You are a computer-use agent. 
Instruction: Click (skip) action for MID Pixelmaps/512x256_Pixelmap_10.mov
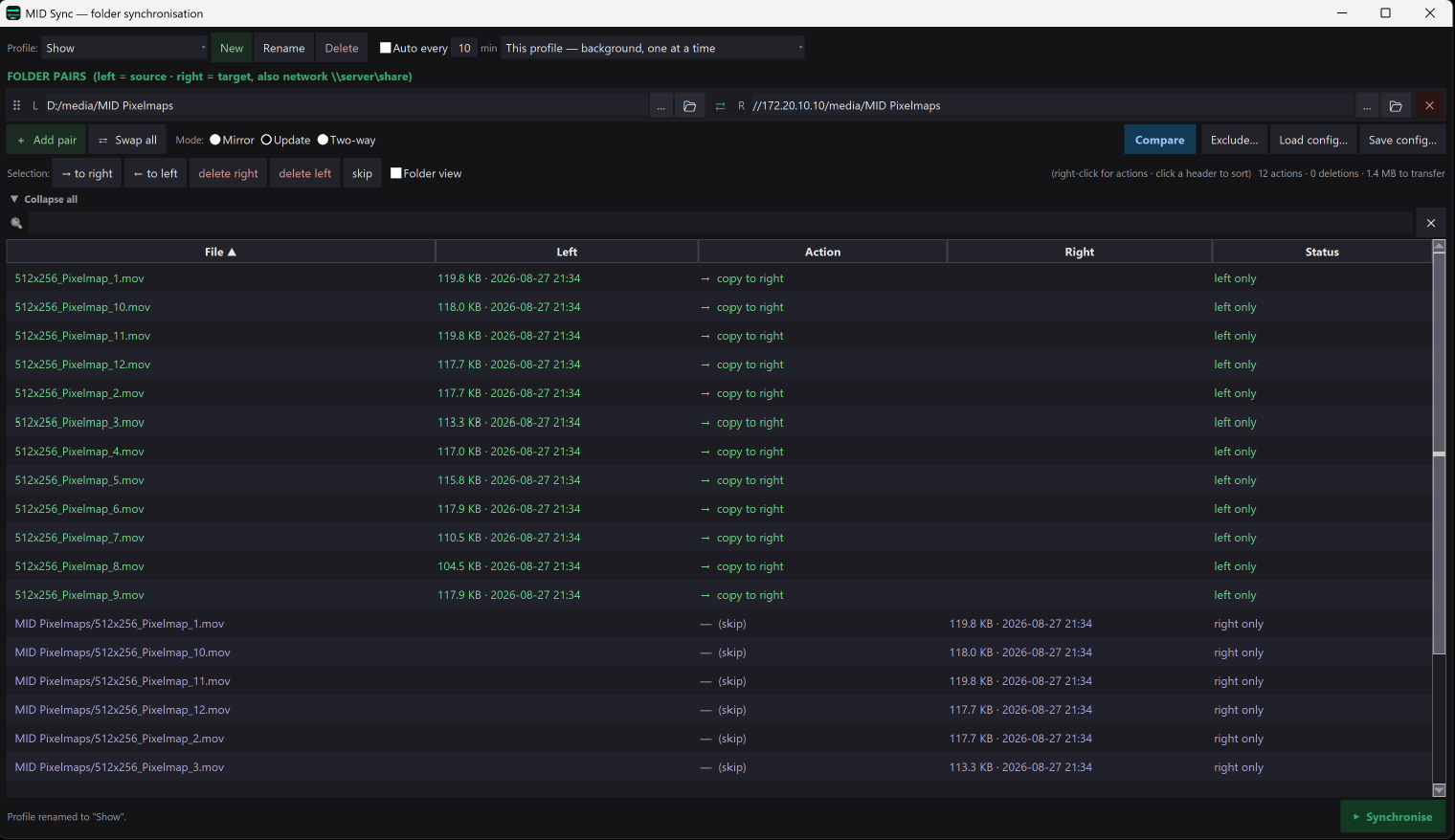(724, 652)
